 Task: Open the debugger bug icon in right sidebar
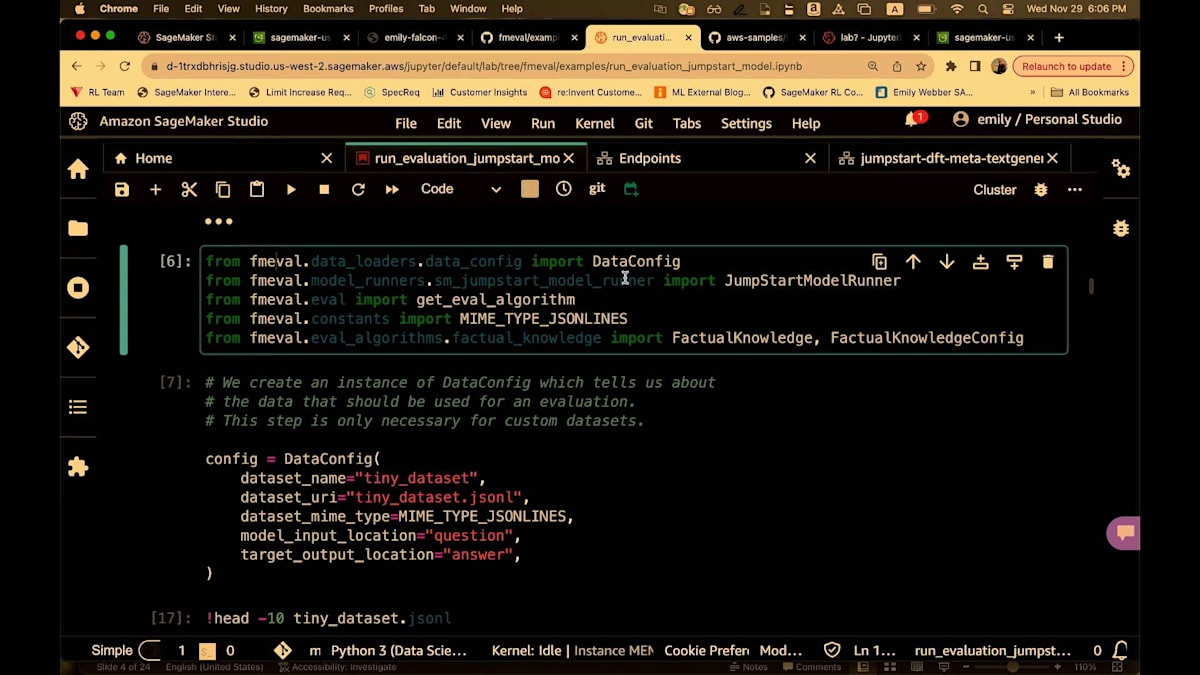click(1121, 228)
